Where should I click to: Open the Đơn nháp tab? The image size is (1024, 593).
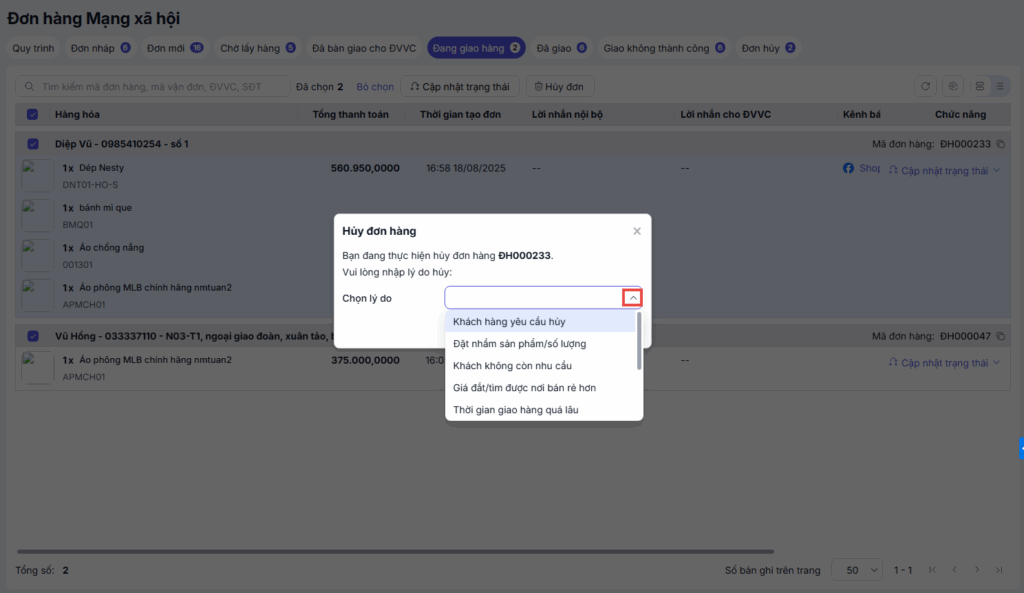pos(101,48)
